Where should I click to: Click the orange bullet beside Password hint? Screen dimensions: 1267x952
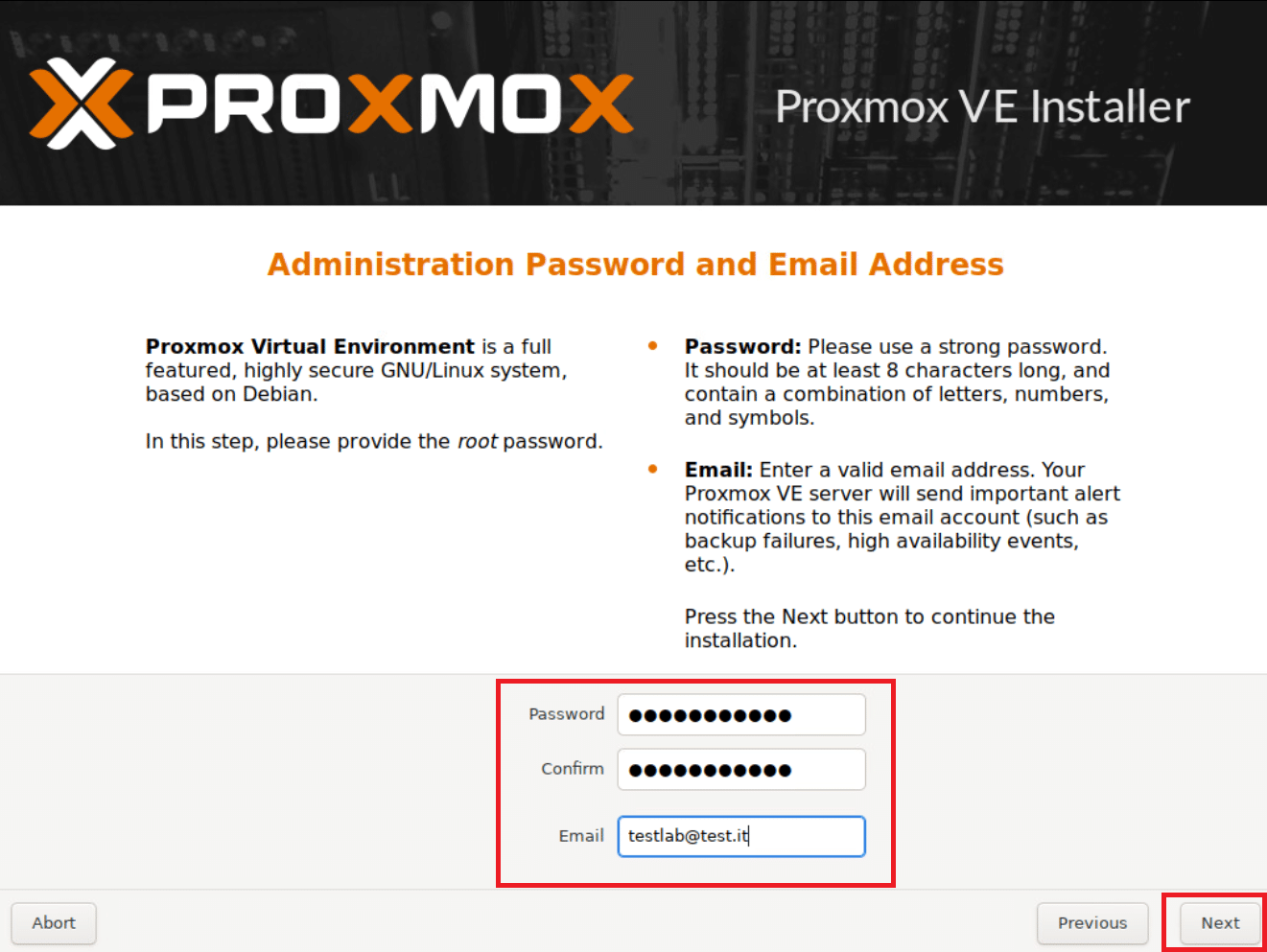653,346
